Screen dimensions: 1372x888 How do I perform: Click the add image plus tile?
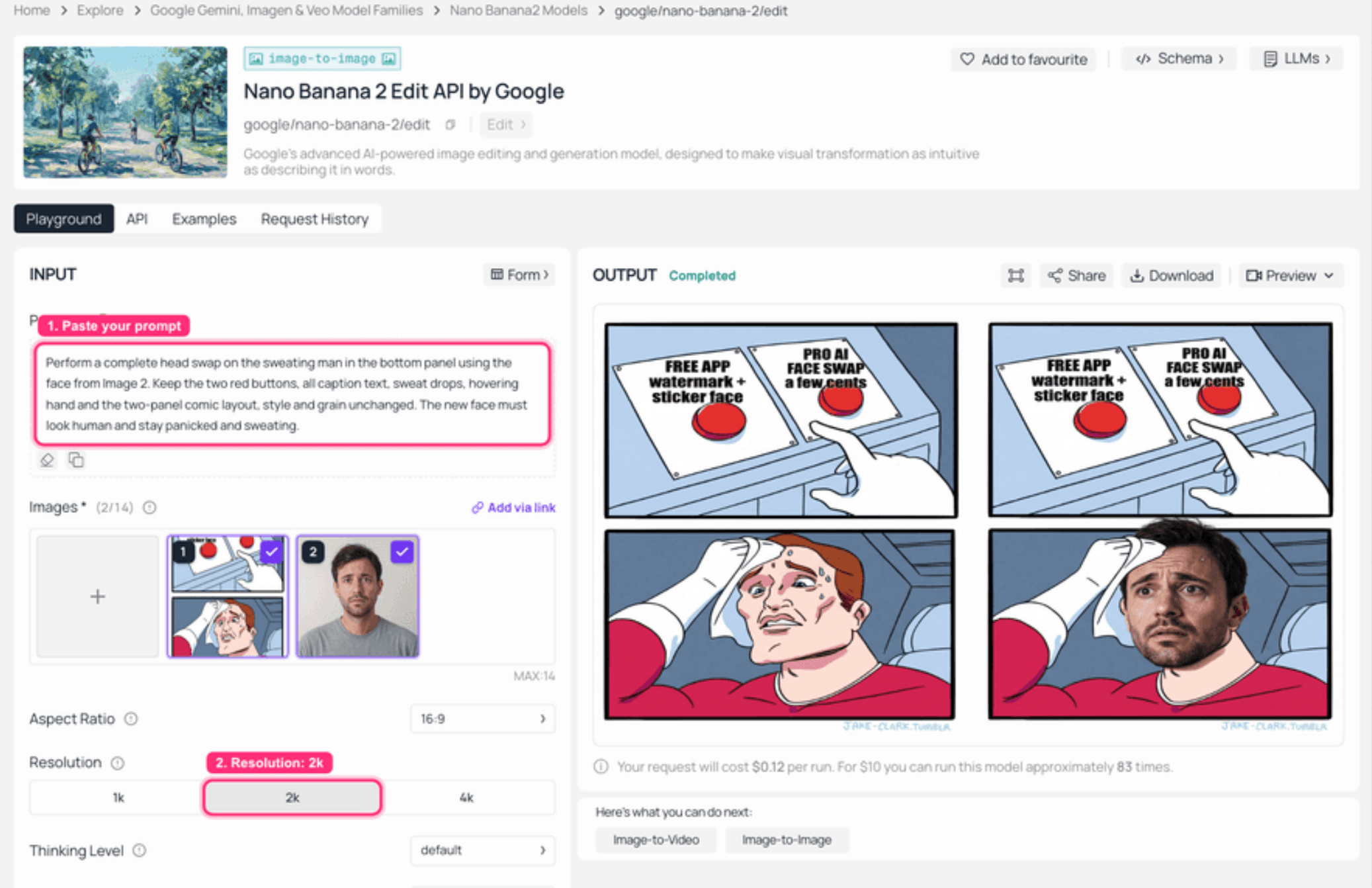pos(98,596)
